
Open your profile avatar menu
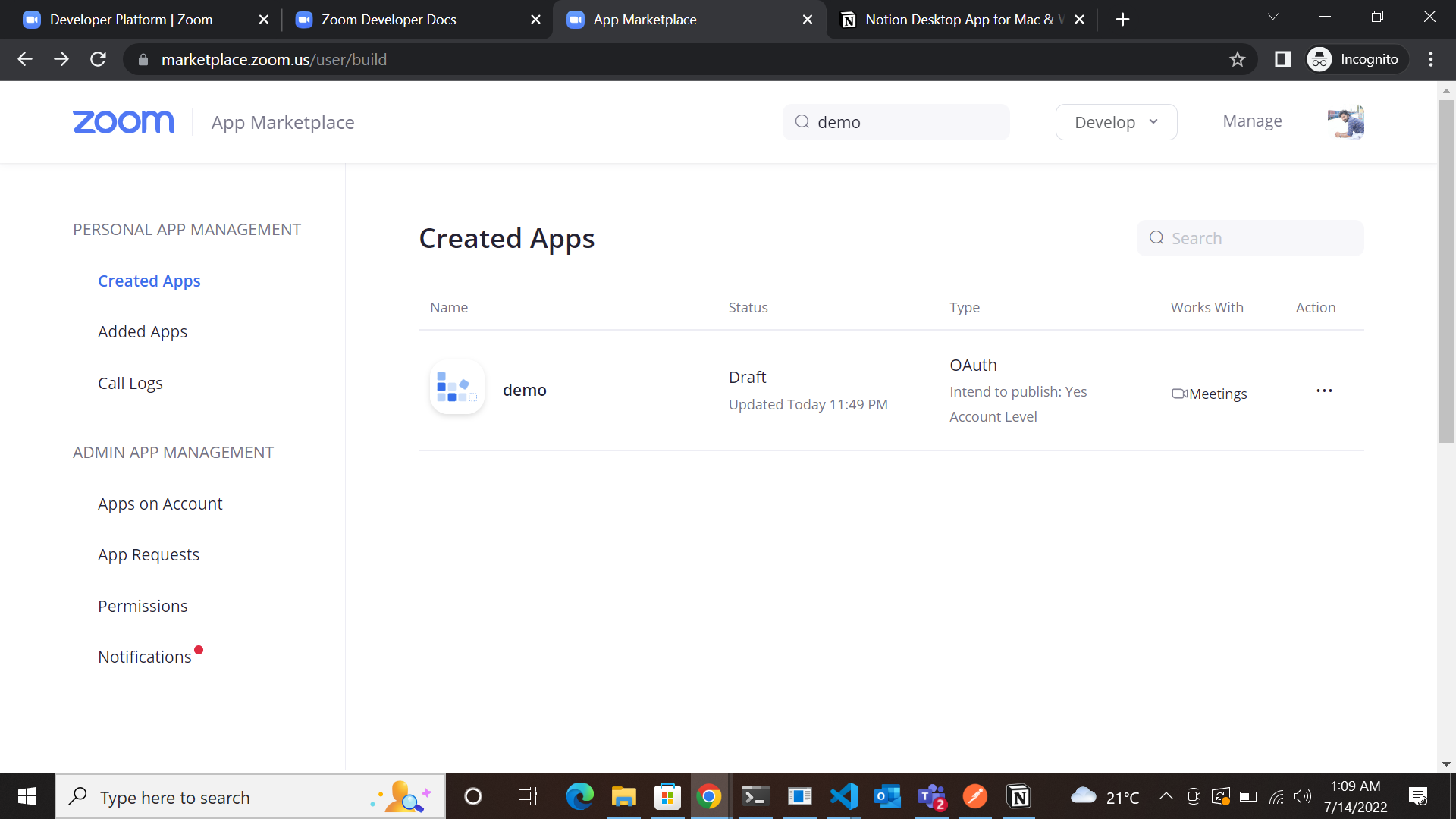[x=1345, y=121]
